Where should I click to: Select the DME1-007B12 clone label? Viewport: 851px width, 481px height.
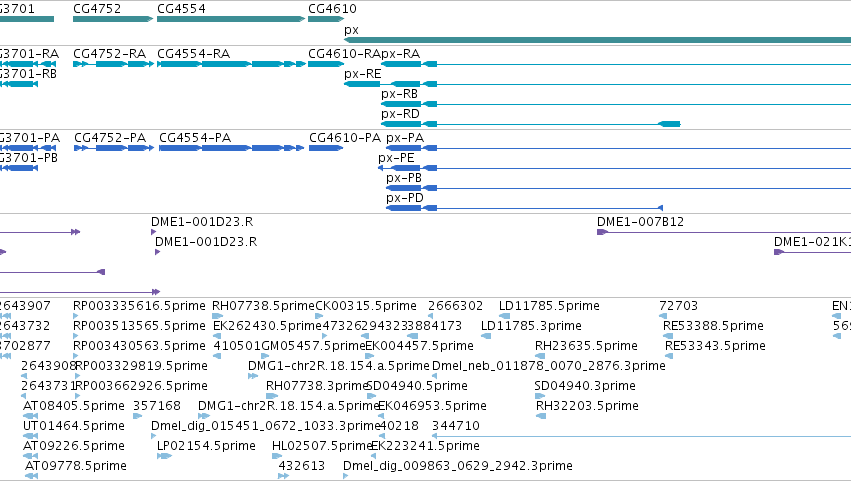coord(640,222)
